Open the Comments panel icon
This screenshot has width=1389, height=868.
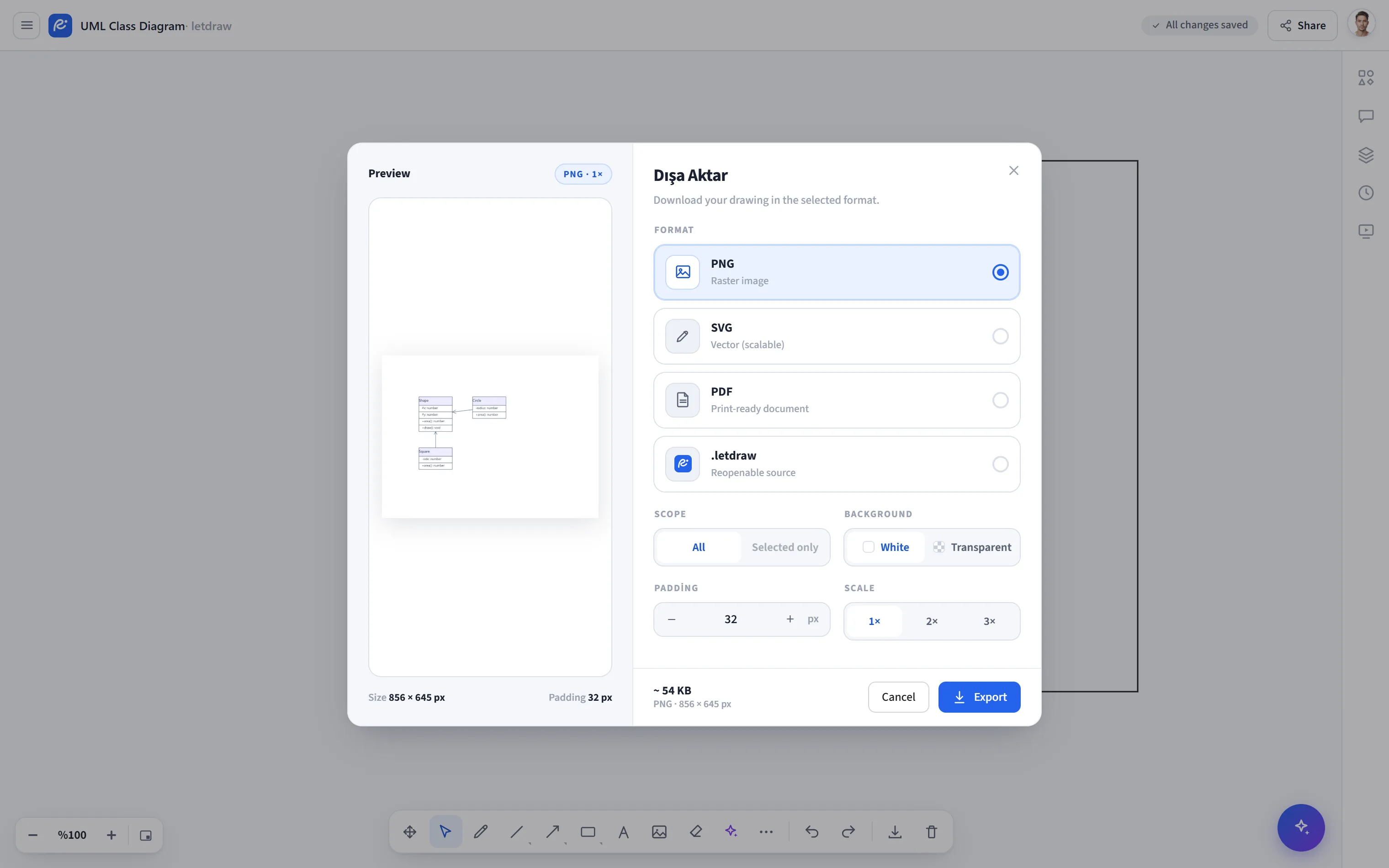click(x=1365, y=116)
